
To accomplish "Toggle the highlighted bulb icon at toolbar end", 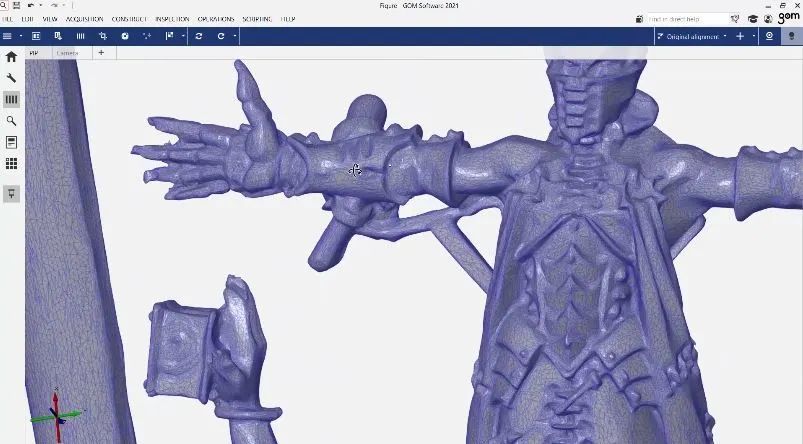I will 792,36.
